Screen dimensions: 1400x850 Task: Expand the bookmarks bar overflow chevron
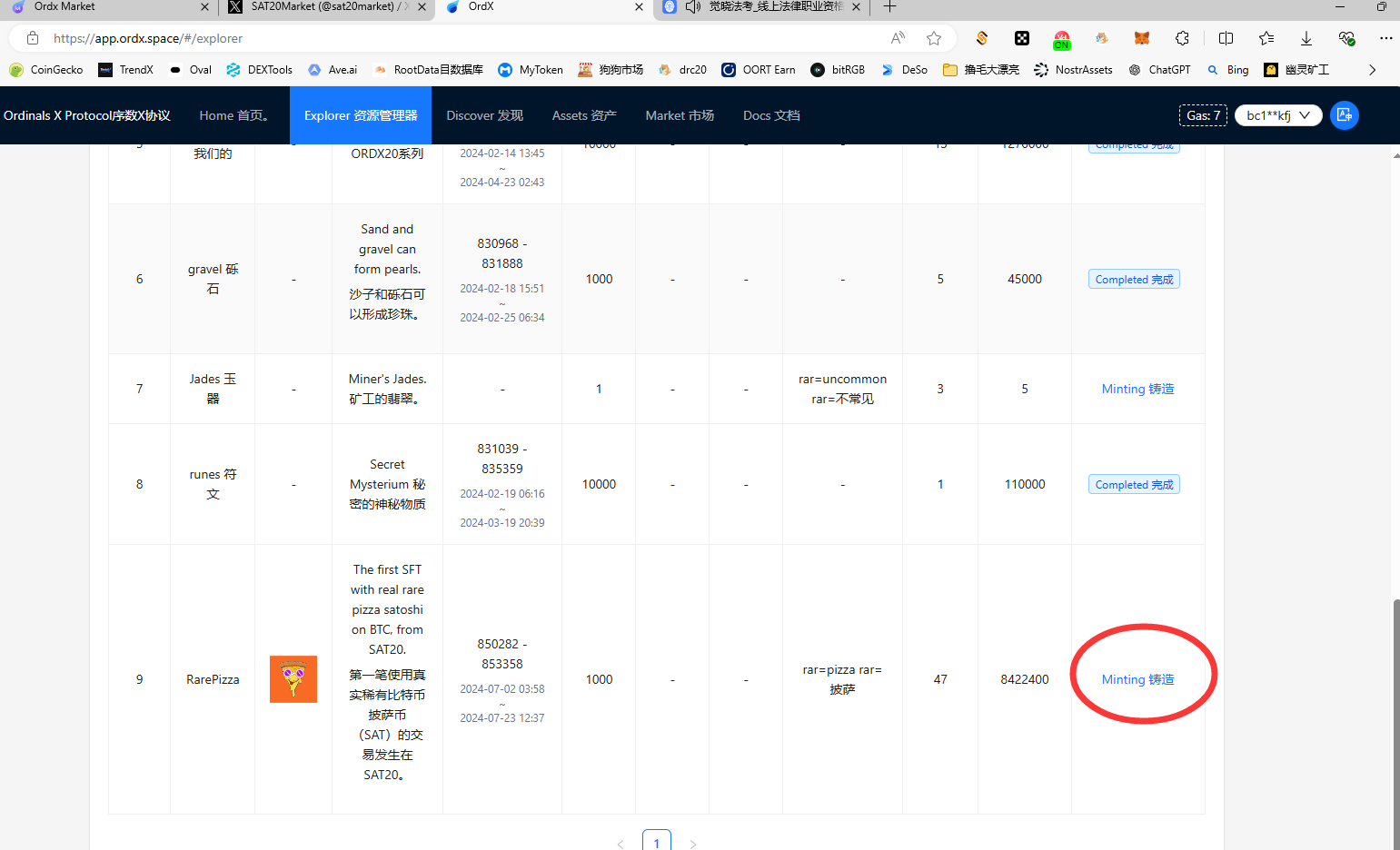click(1372, 70)
